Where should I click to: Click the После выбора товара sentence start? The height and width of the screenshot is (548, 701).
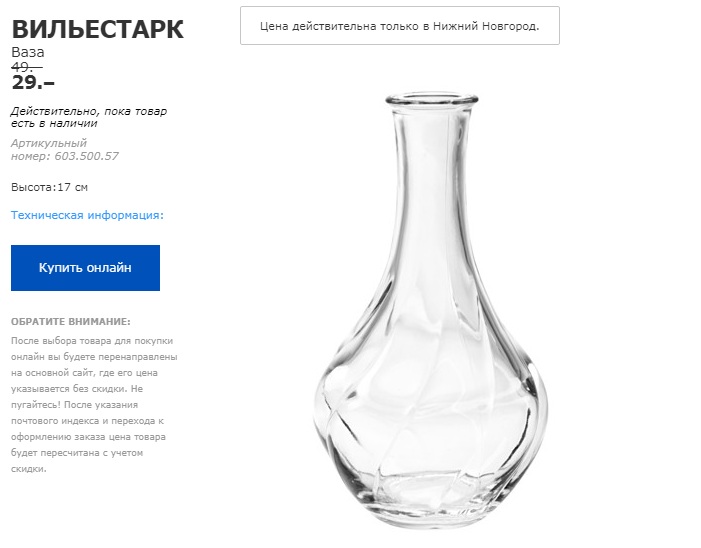click(x=60, y=340)
